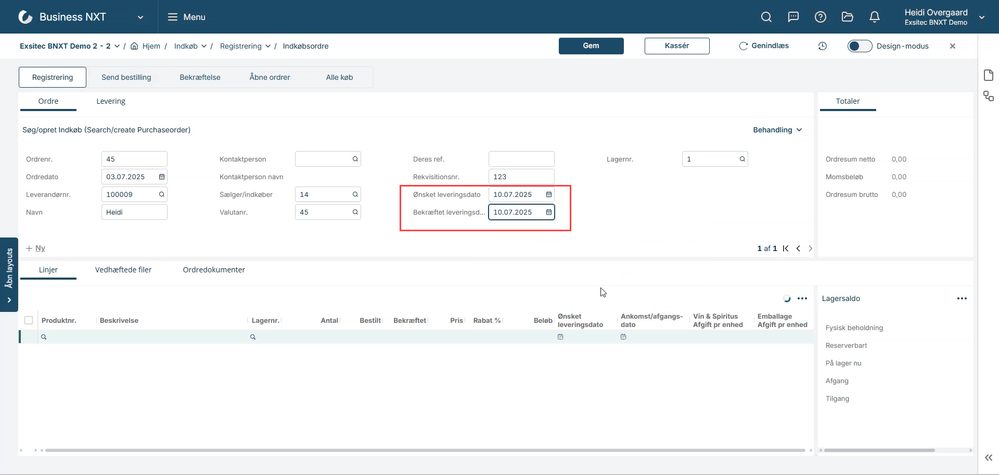This screenshot has width=999, height=475.
Task: Click lookup icon in Leverandørnr. field
Action: click(x=161, y=194)
